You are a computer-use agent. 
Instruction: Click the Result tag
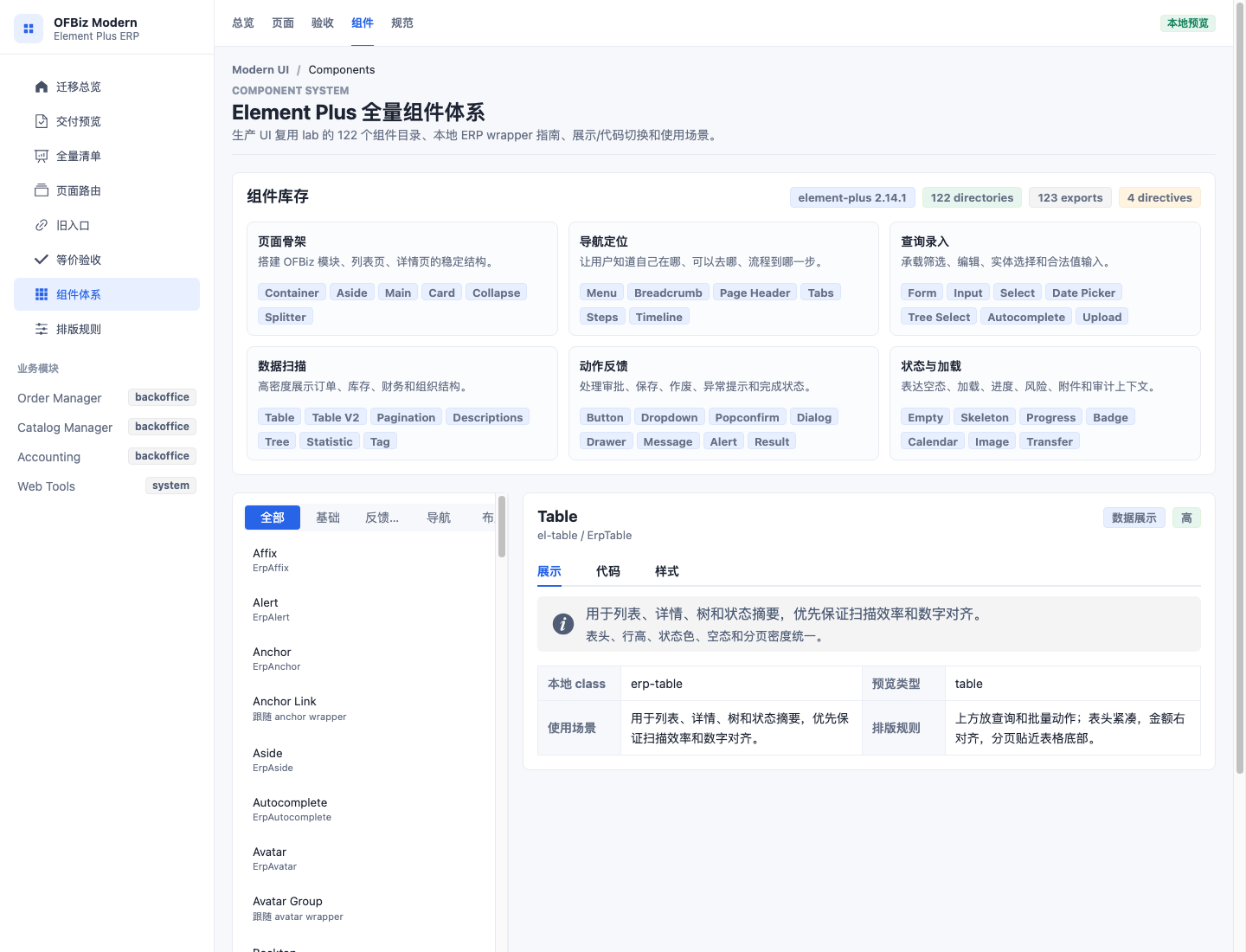772,441
